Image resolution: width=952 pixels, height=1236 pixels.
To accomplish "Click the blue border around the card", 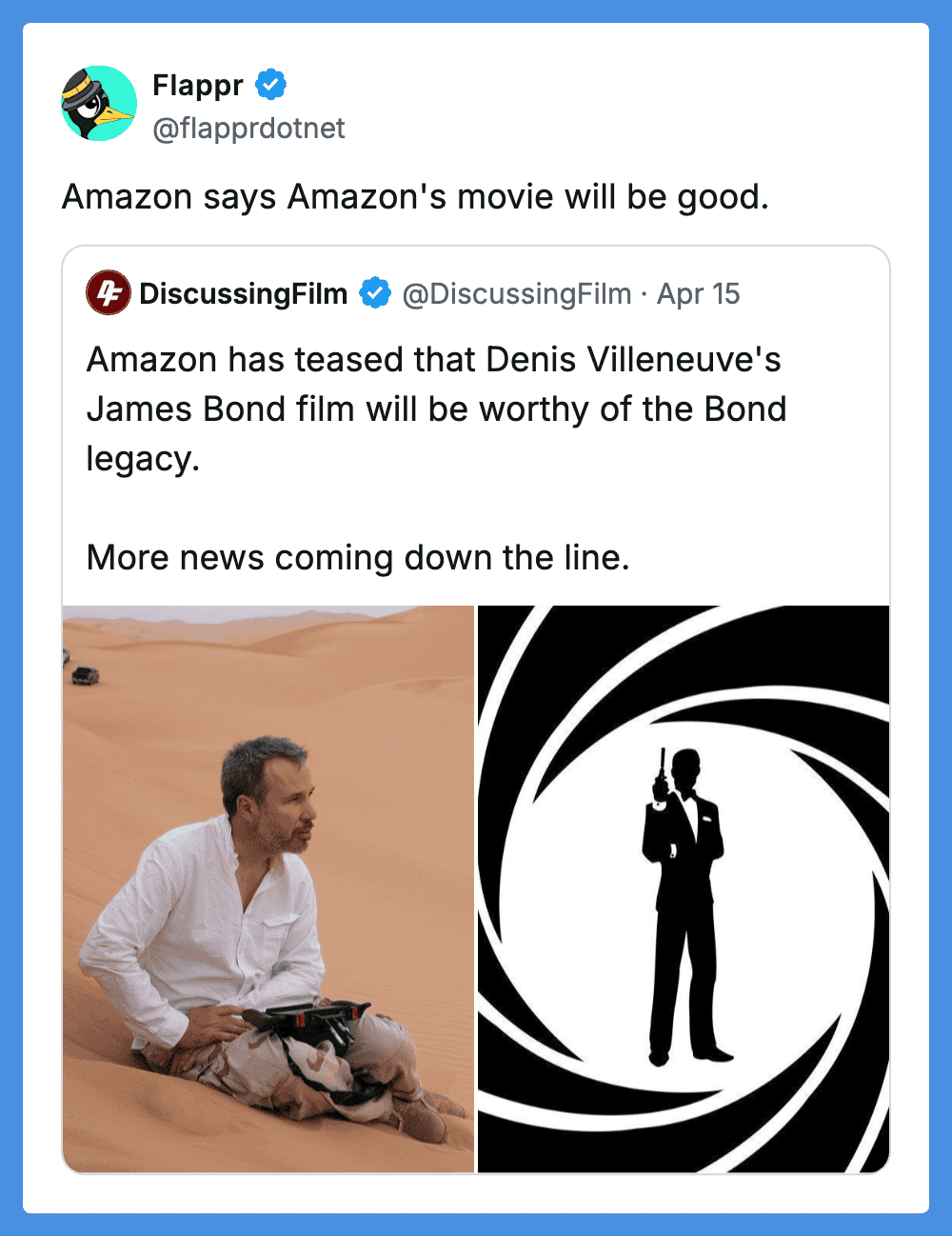I will 476,10.
